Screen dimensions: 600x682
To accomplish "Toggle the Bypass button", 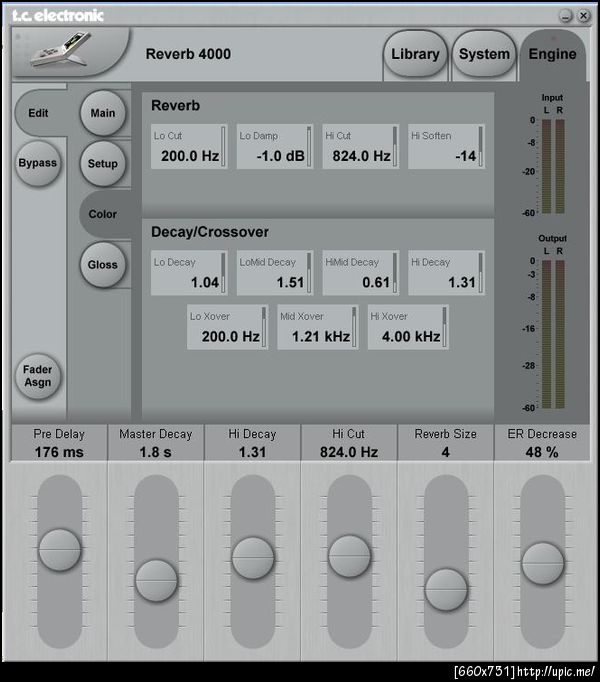I will coord(37,163).
